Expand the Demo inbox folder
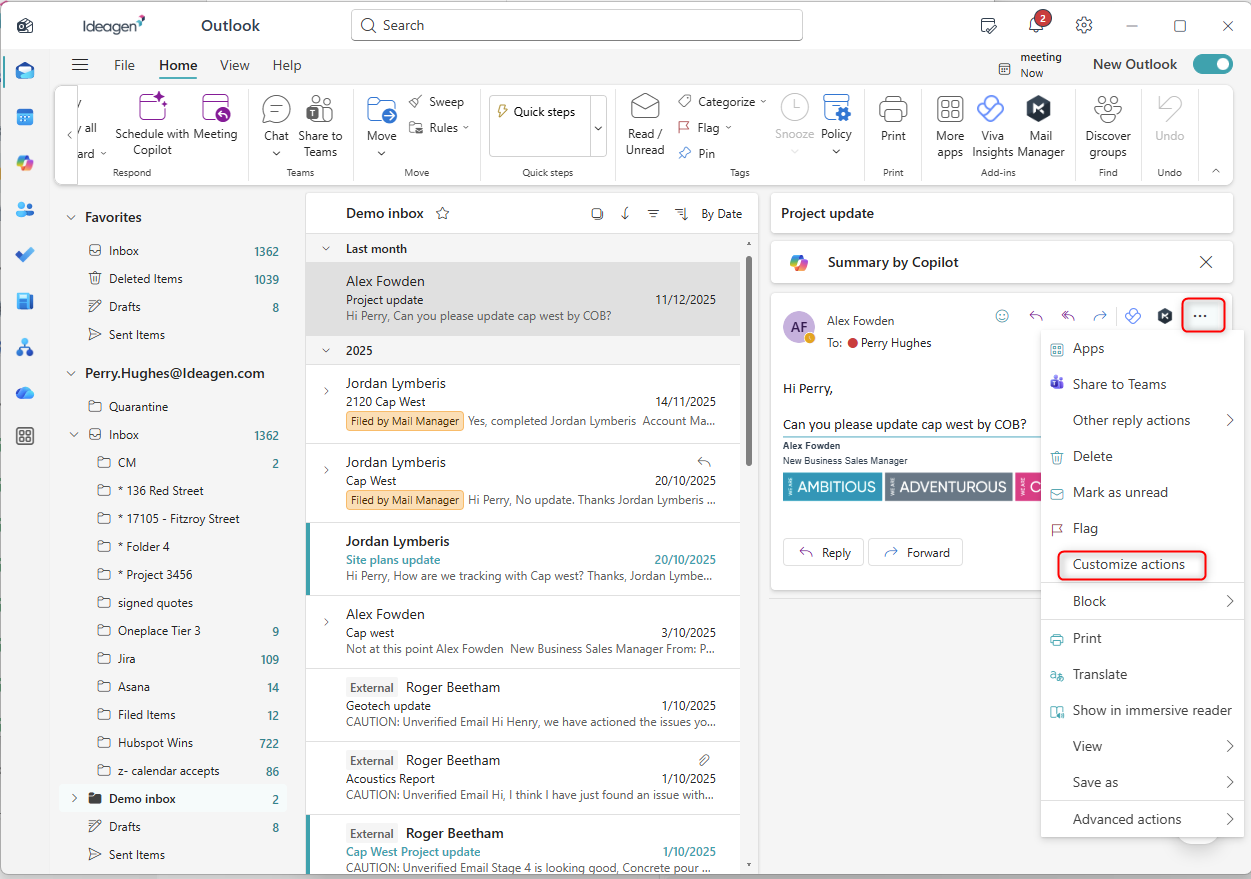The image size is (1251, 879). pyautogui.click(x=73, y=799)
